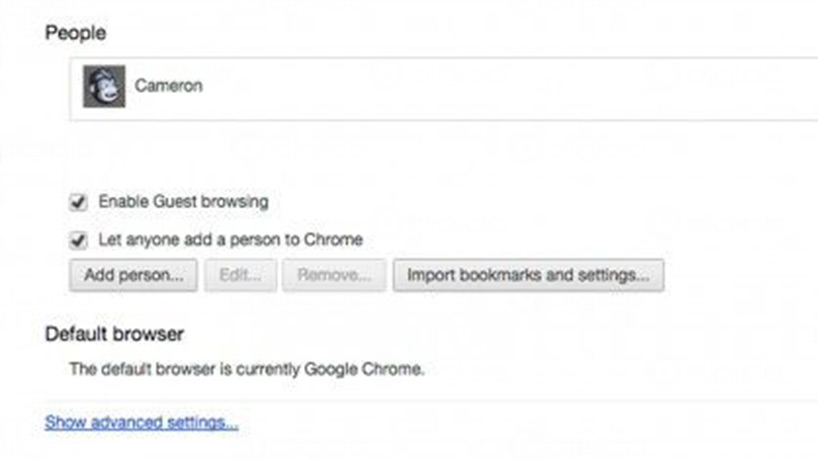Click the words Google Chrome in status text
This screenshot has height=460, width=818.
point(376,369)
